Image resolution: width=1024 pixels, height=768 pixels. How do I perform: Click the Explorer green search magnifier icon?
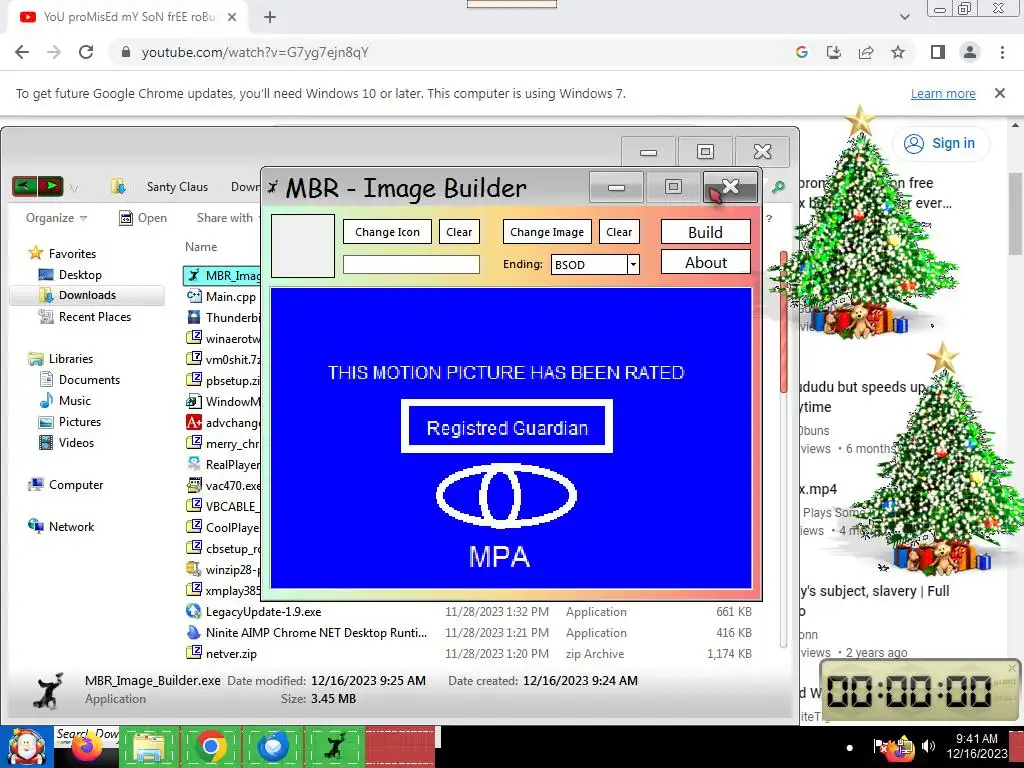click(778, 187)
